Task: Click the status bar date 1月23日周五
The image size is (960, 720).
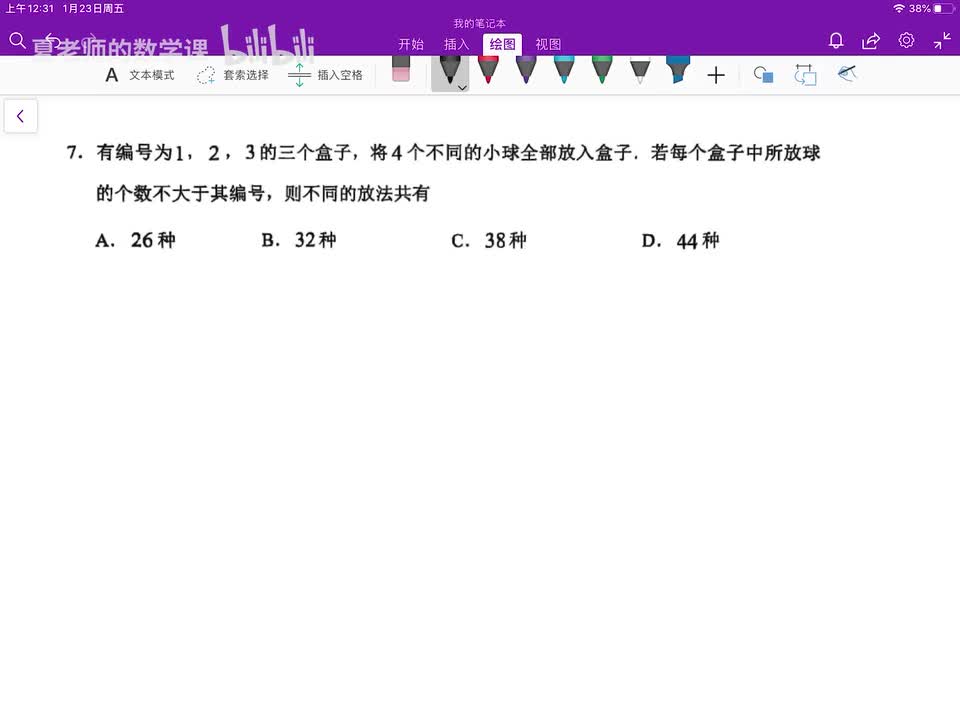Action: [93, 9]
